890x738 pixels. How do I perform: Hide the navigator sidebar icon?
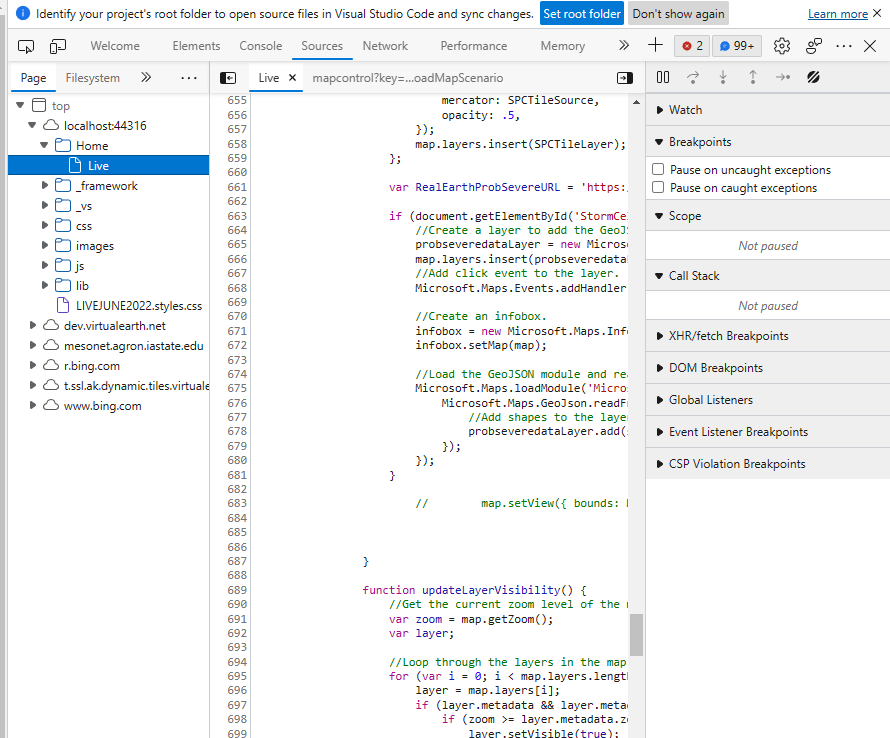[228, 78]
